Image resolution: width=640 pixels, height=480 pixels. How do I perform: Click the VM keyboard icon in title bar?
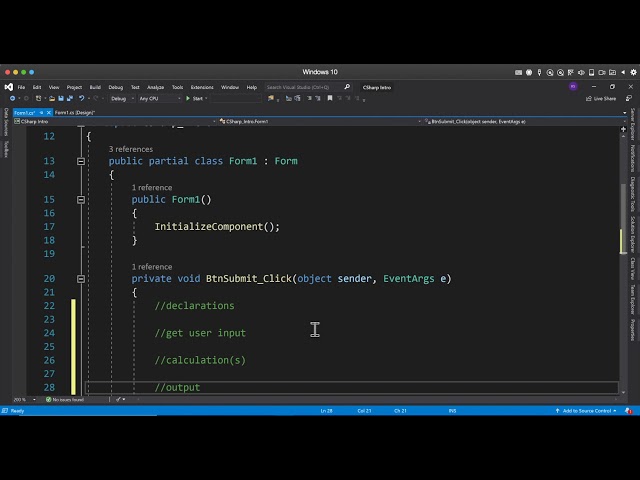(x=518, y=72)
